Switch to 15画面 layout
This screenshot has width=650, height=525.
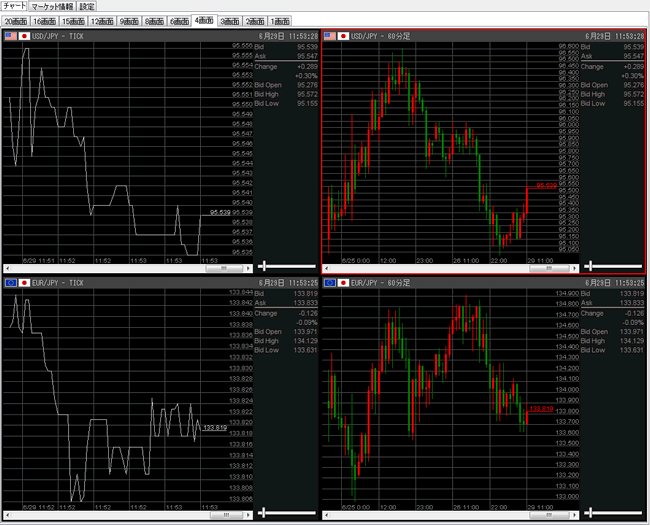coord(73,21)
